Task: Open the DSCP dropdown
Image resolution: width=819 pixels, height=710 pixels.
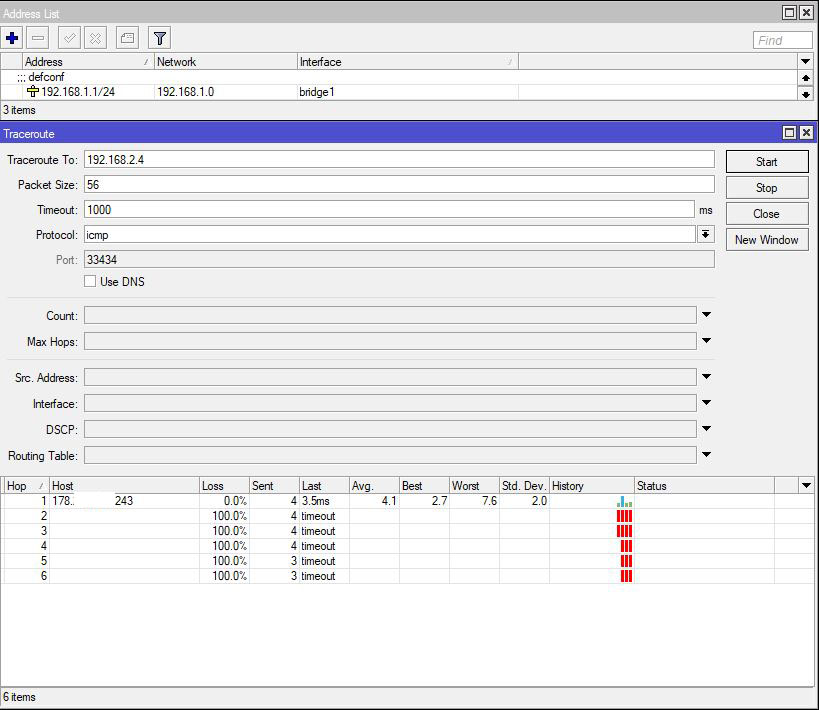Action: click(x=706, y=428)
